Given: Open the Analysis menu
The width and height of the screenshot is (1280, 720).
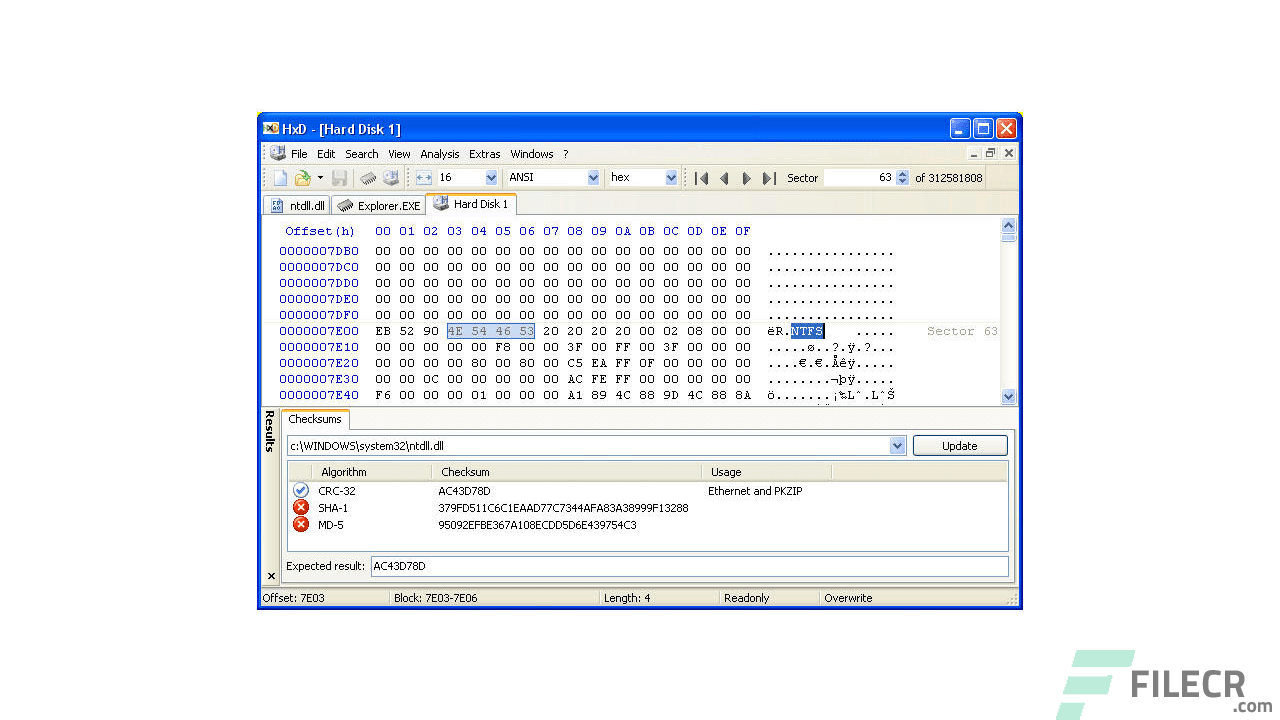Looking at the screenshot, I should pyautogui.click(x=440, y=154).
